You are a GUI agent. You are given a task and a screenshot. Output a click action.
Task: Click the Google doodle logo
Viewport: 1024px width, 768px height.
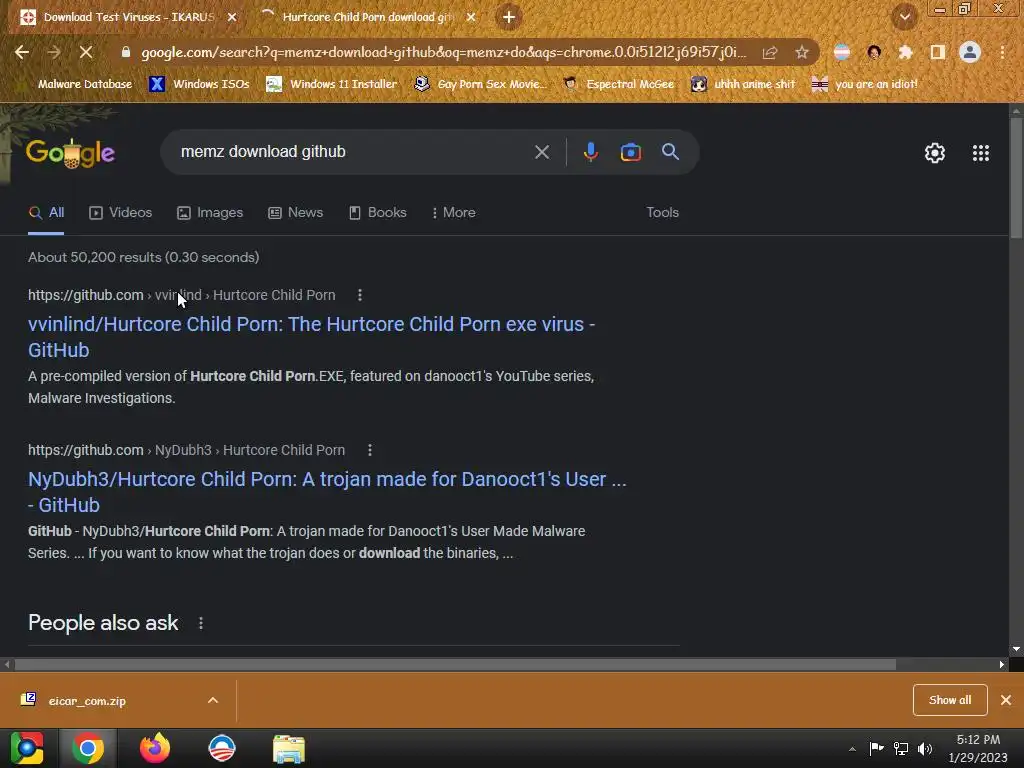(71, 153)
